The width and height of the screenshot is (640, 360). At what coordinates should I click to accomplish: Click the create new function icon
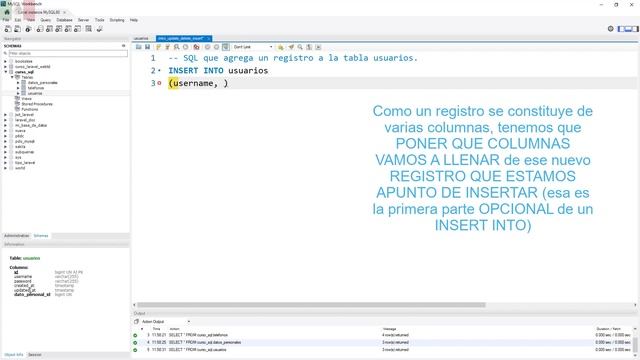(78, 29)
